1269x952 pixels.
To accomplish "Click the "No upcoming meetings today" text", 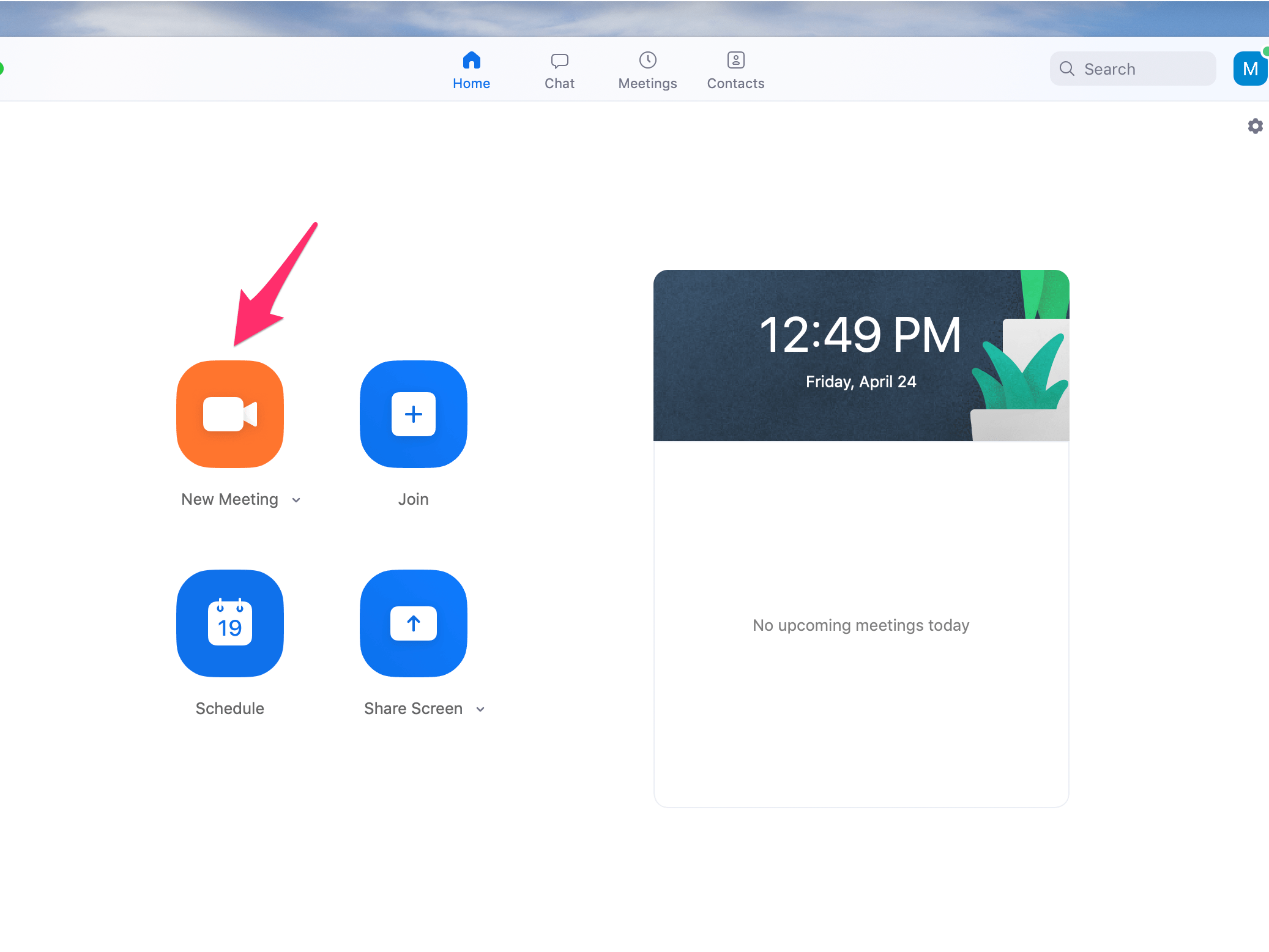I will 861,625.
